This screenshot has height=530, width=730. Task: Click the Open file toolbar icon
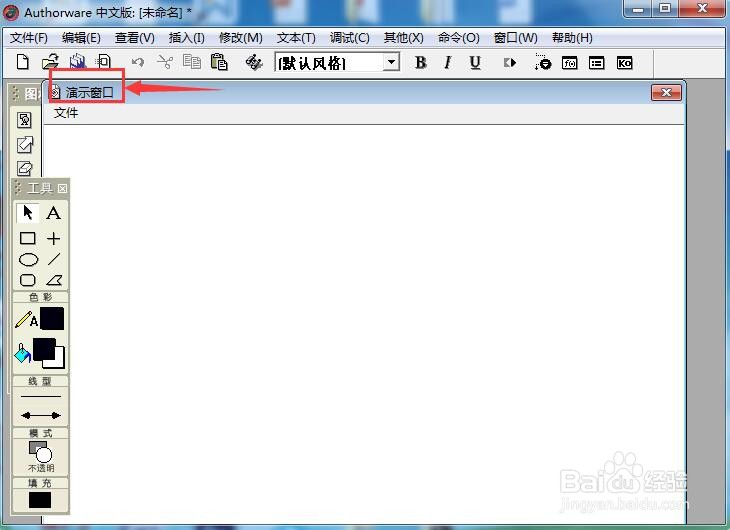(50, 62)
